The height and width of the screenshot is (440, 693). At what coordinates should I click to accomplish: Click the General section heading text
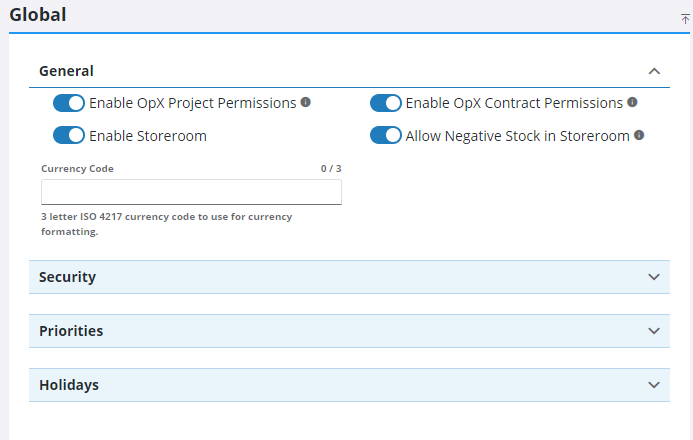click(x=66, y=71)
